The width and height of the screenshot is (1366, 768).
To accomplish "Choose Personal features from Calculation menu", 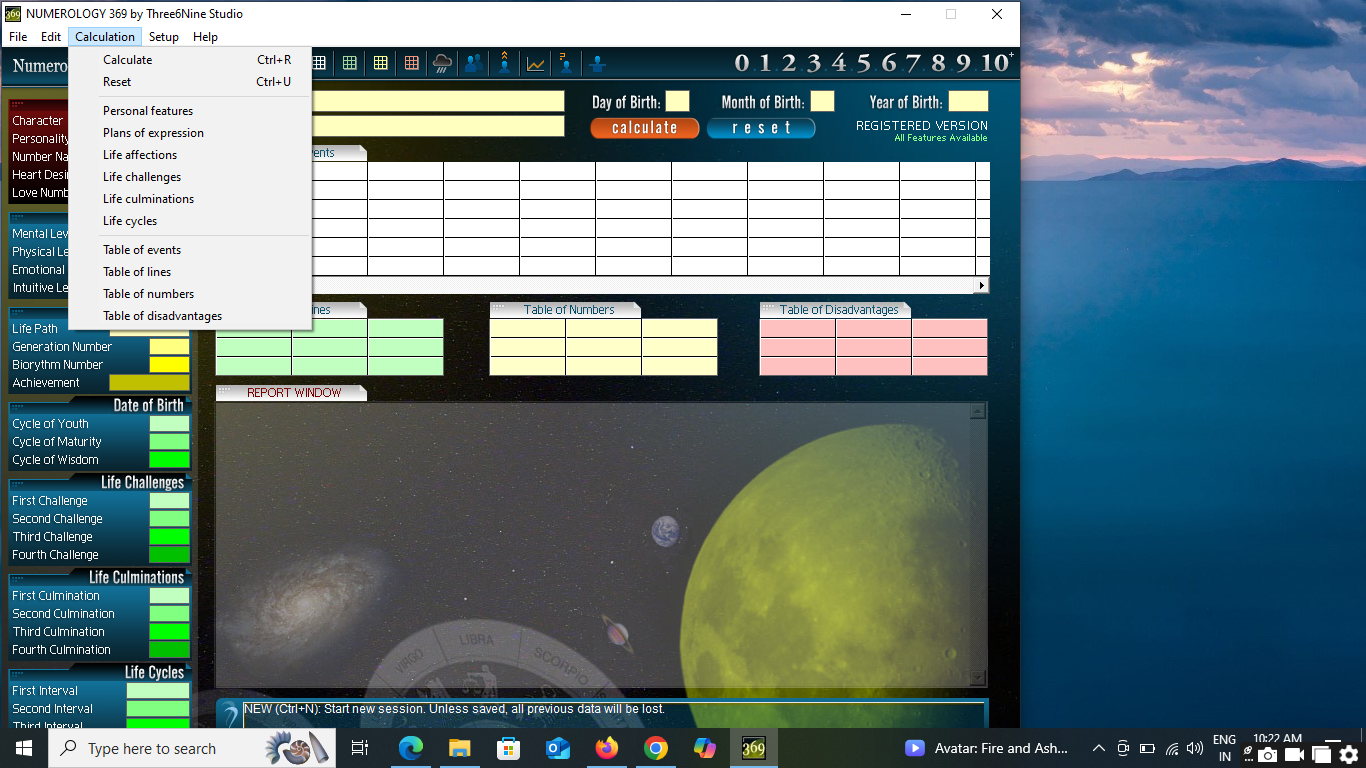I will [148, 111].
